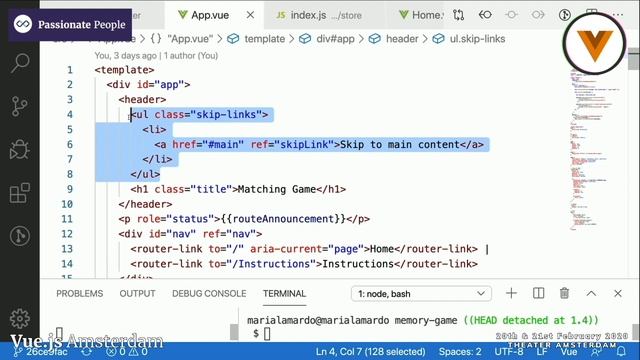Click the editor vertical scrollbar
Image resolution: width=640 pixels, height=360 pixels.
[633, 58]
